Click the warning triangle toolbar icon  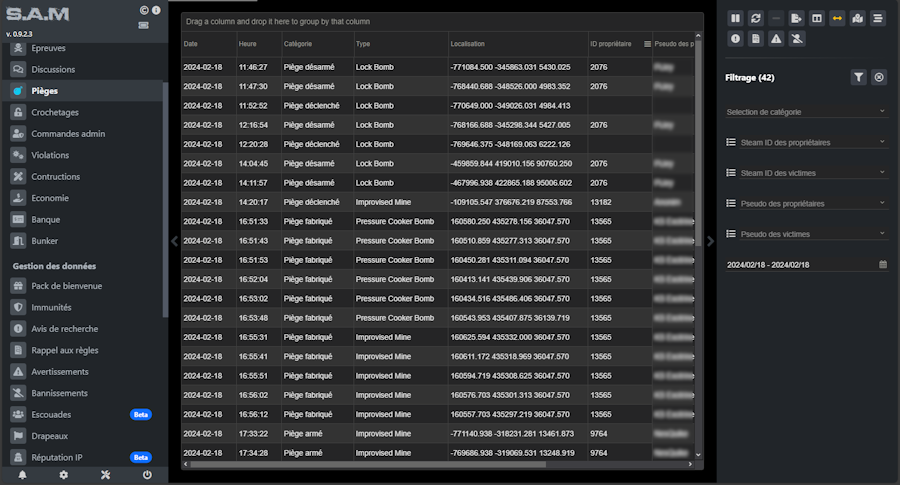click(777, 39)
